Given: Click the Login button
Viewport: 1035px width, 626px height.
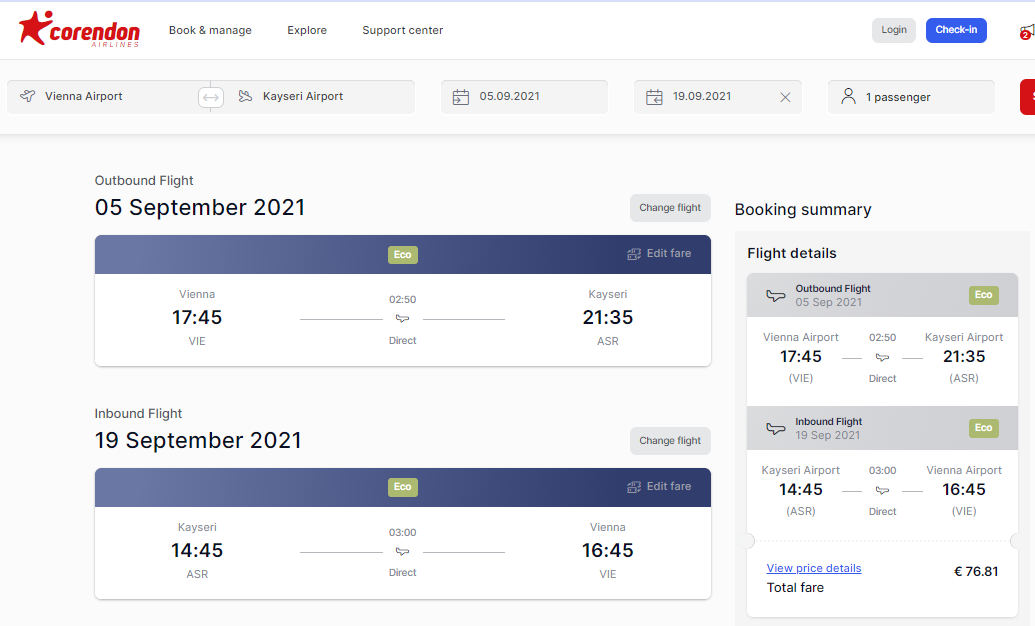Looking at the screenshot, I should [x=894, y=30].
